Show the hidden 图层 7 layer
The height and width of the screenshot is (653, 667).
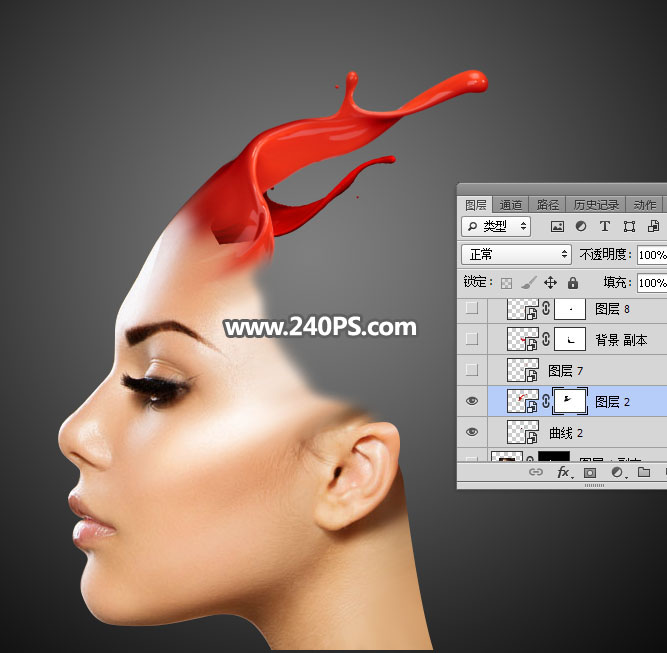pyautogui.click(x=472, y=370)
